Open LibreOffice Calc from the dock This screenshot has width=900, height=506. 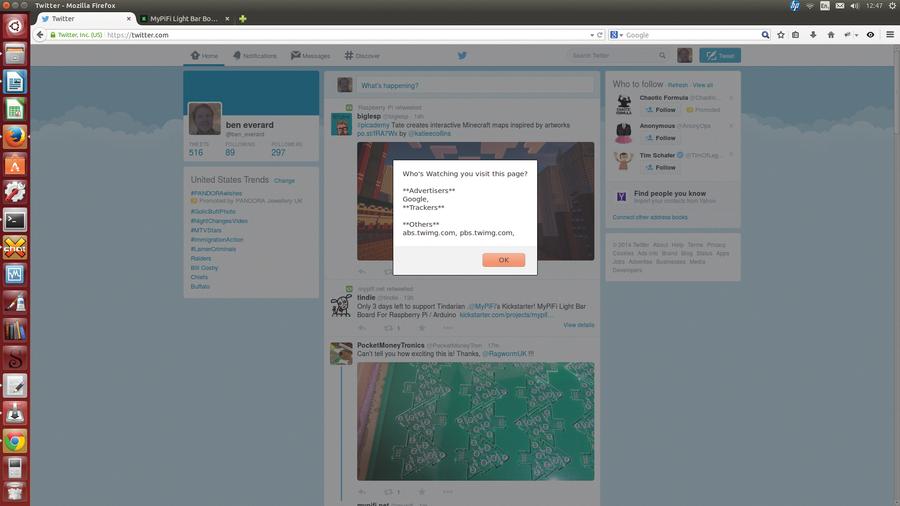15,110
